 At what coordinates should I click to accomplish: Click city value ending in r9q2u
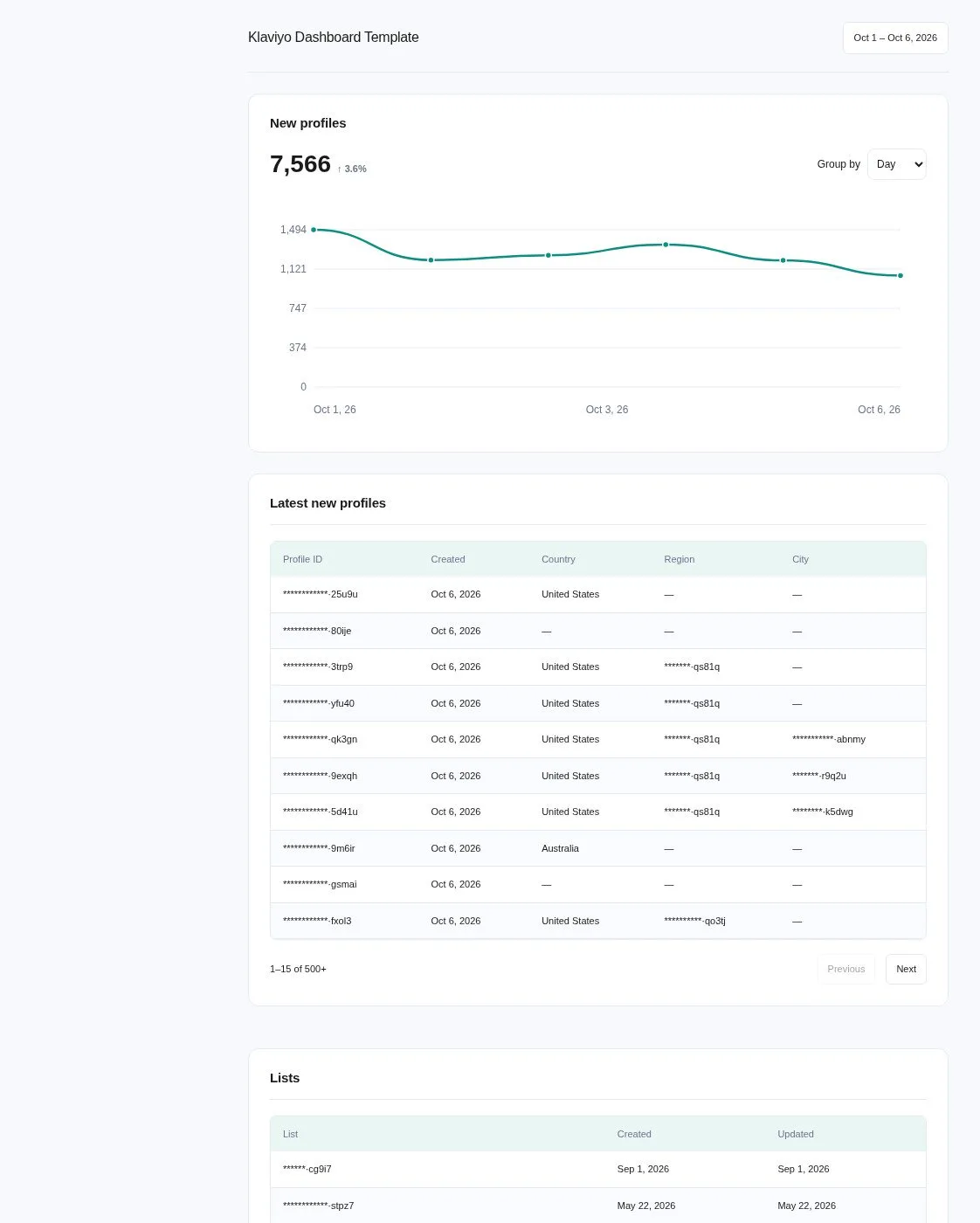tap(819, 776)
